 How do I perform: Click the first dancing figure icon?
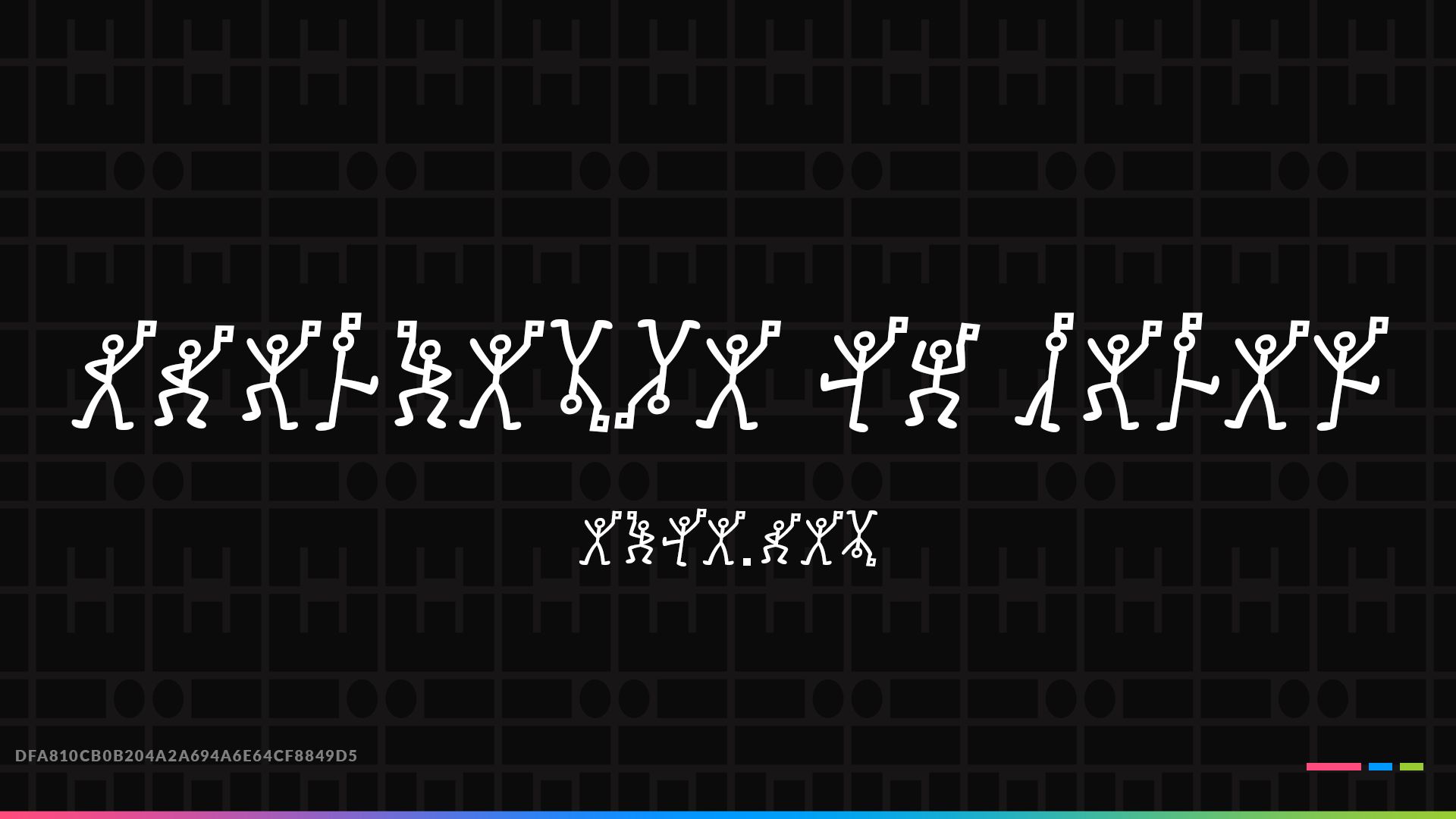113,375
